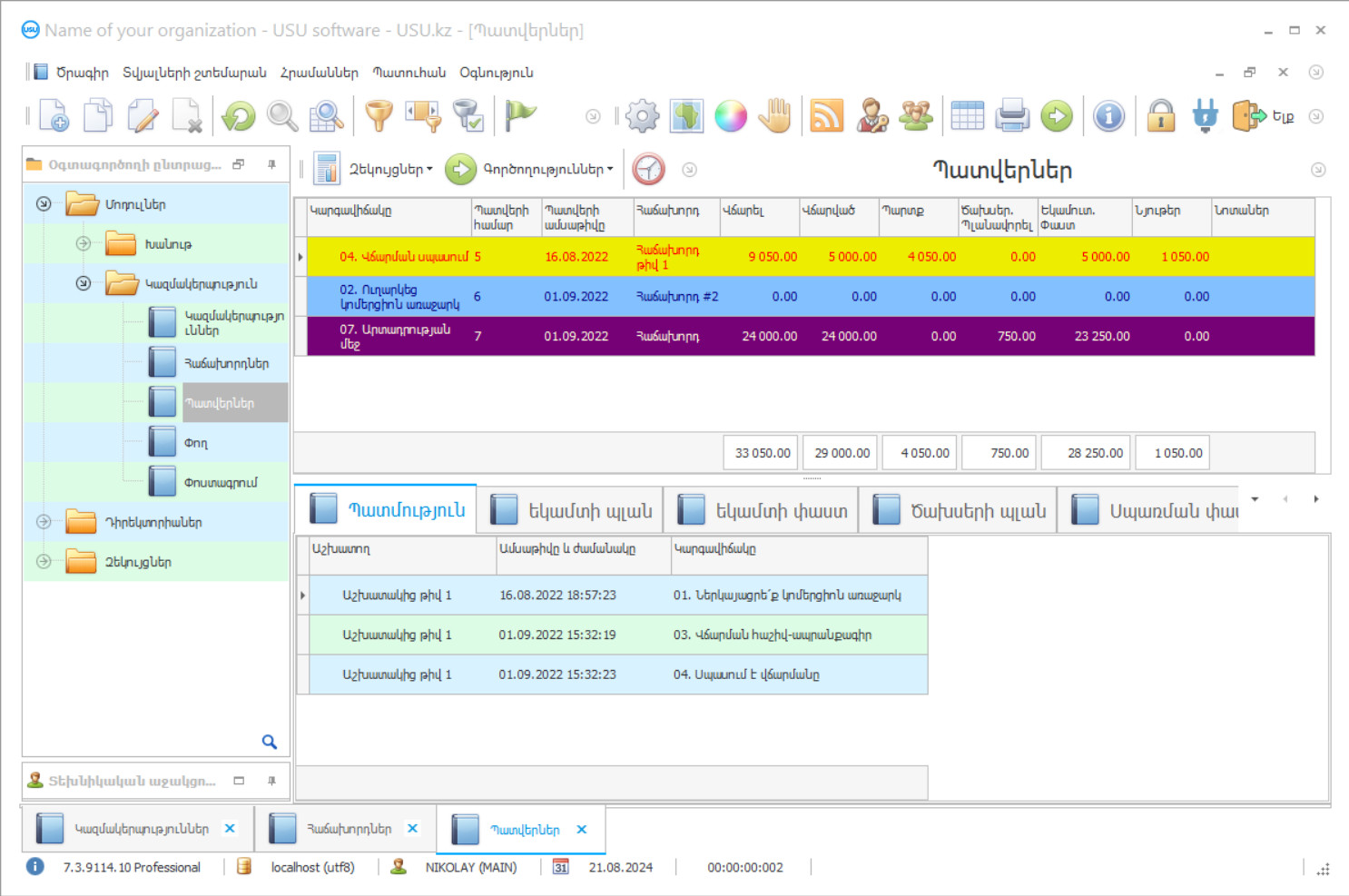This screenshot has width=1349, height=896.
Task: Expand the Դիրեկտորիաներ folder node
Action: pyautogui.click(x=44, y=522)
